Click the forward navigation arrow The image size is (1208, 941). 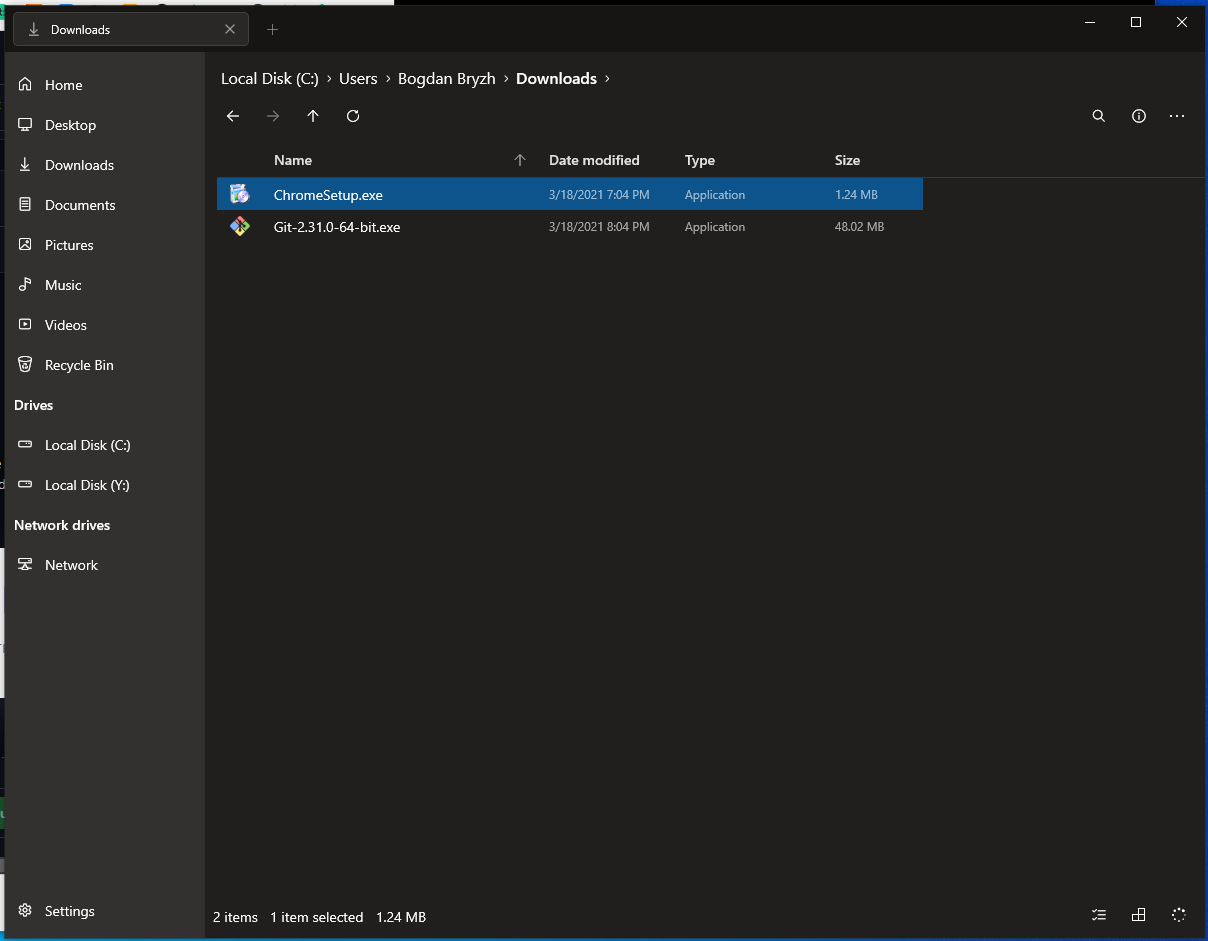coord(273,116)
